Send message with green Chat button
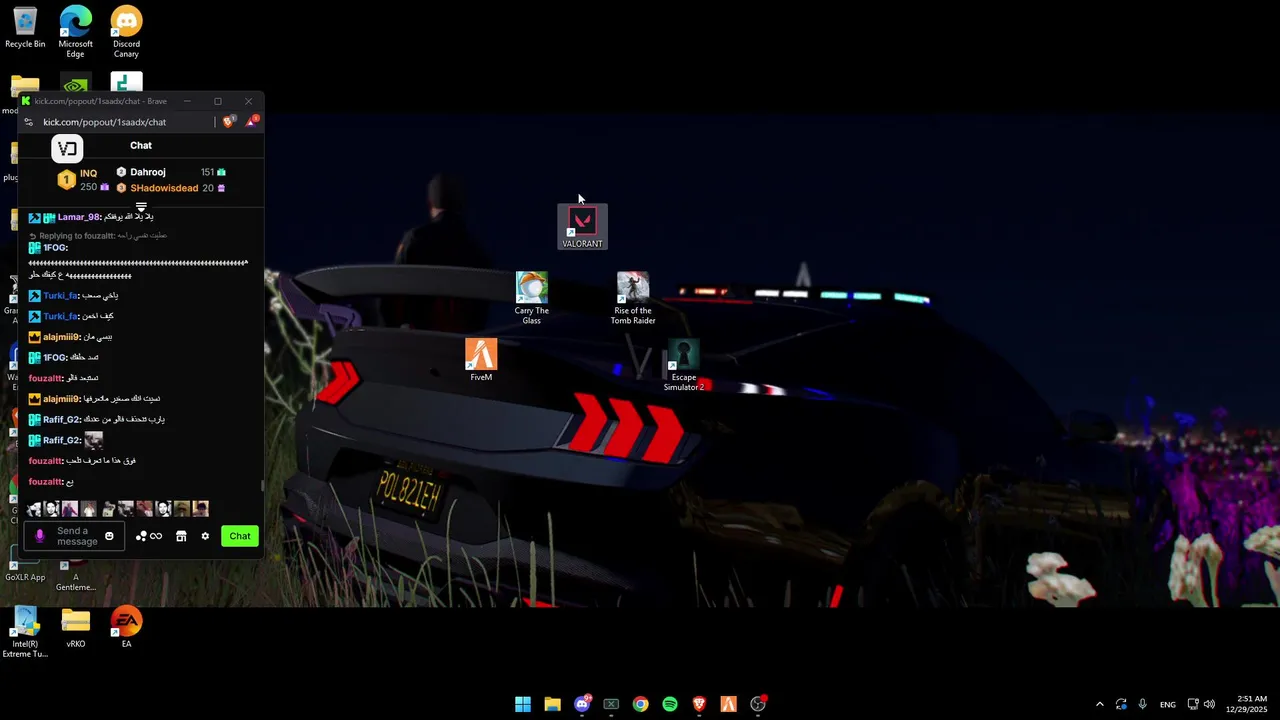The image size is (1280, 720). click(240, 536)
